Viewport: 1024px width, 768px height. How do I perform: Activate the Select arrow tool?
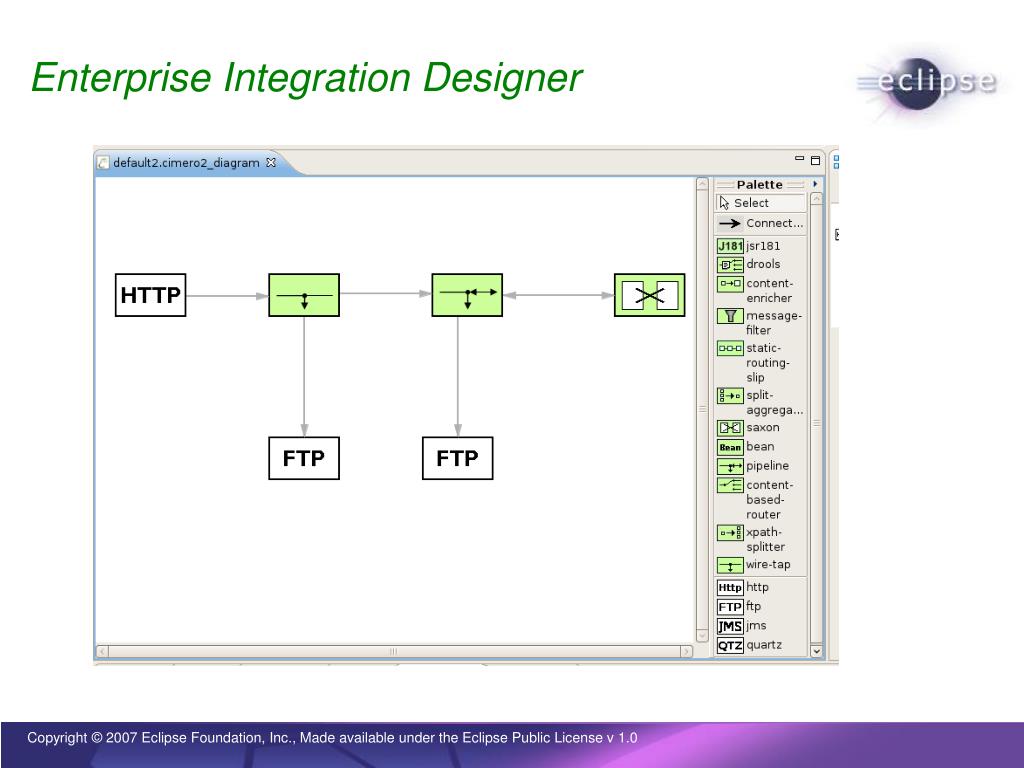(x=760, y=203)
